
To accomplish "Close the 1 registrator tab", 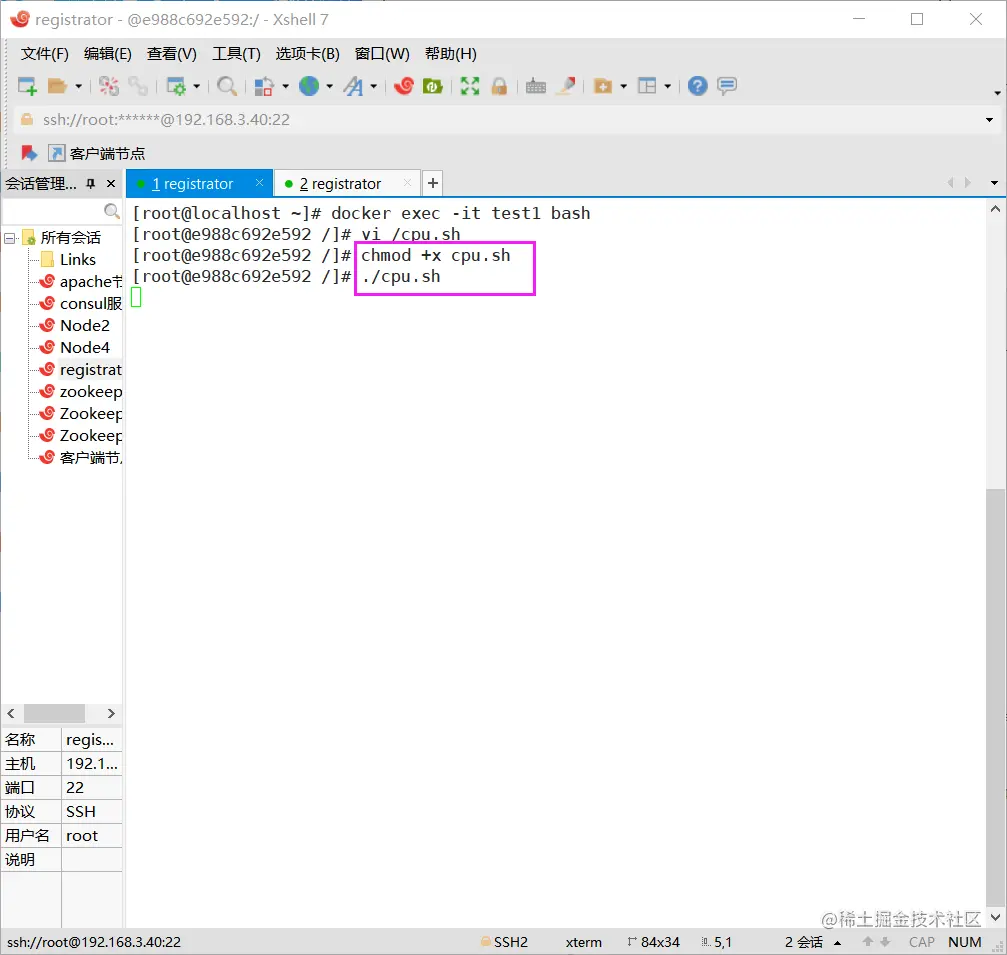I will tap(259, 183).
